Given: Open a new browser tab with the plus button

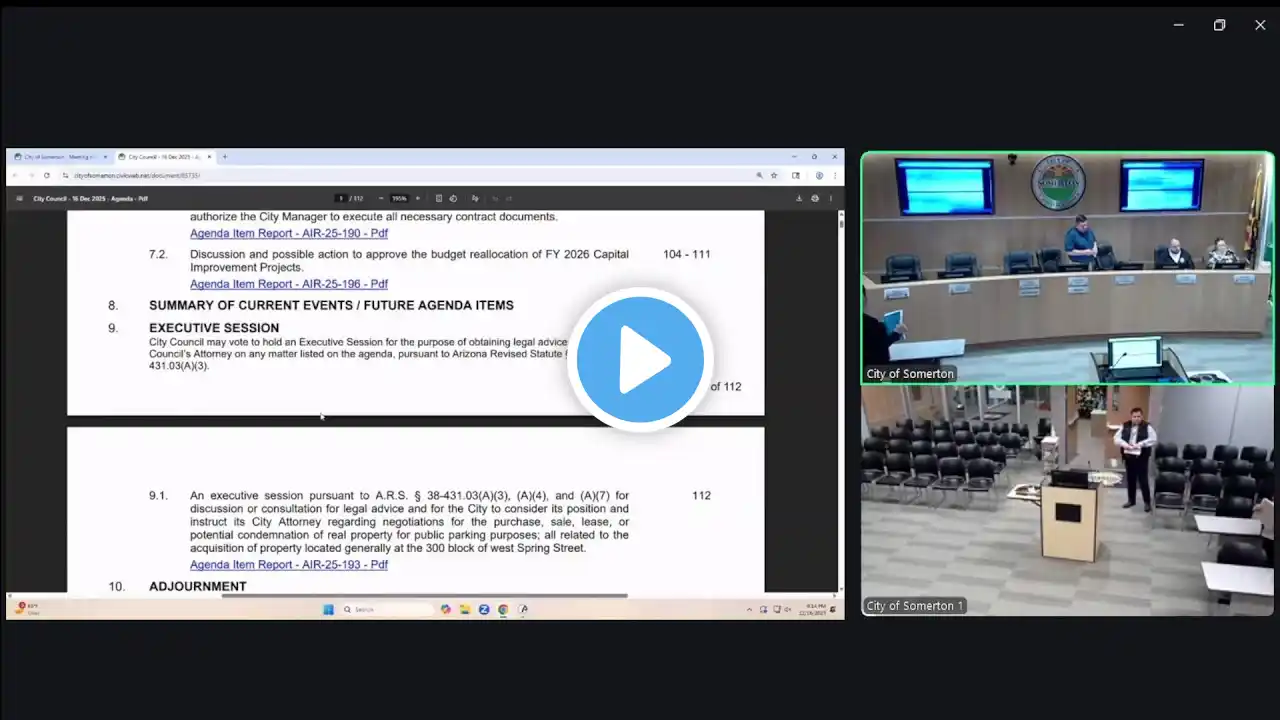Looking at the screenshot, I should [225, 157].
